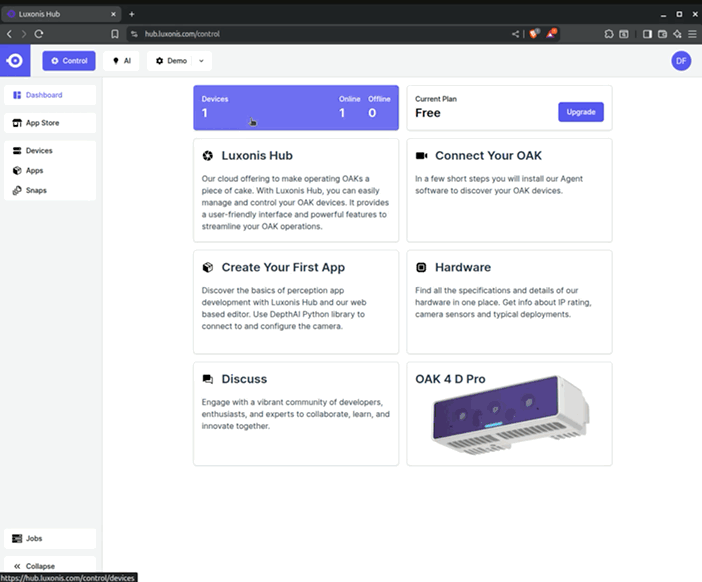Click the Upgrade plan button
Viewport: 702px width, 582px height.
pos(581,112)
